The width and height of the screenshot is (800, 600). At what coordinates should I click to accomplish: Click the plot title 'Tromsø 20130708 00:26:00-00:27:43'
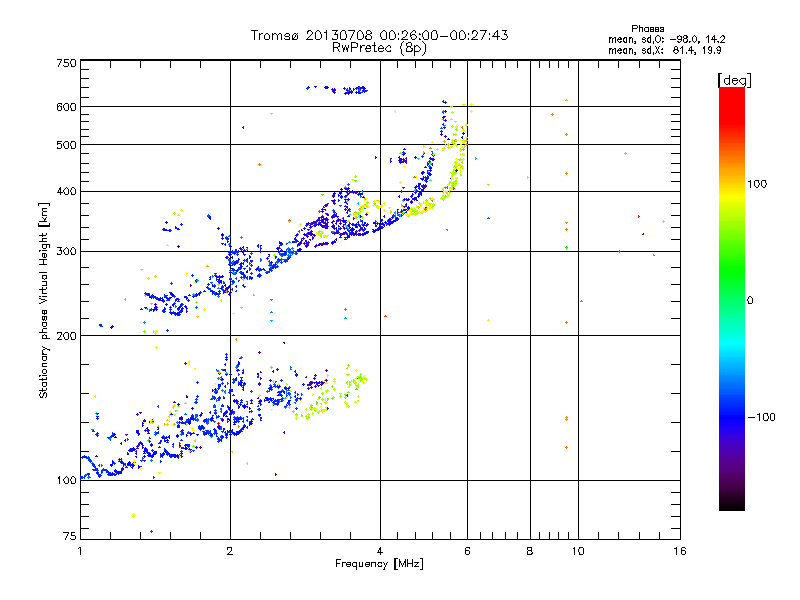[379, 35]
